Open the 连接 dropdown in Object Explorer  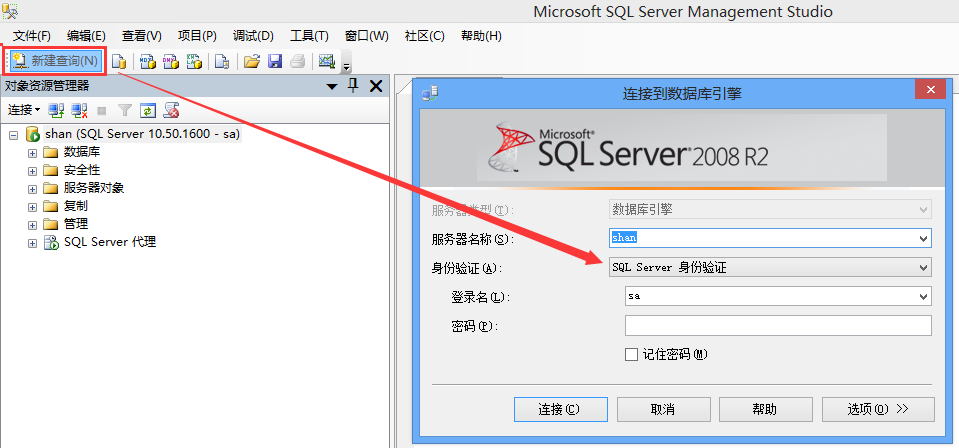coord(24,110)
